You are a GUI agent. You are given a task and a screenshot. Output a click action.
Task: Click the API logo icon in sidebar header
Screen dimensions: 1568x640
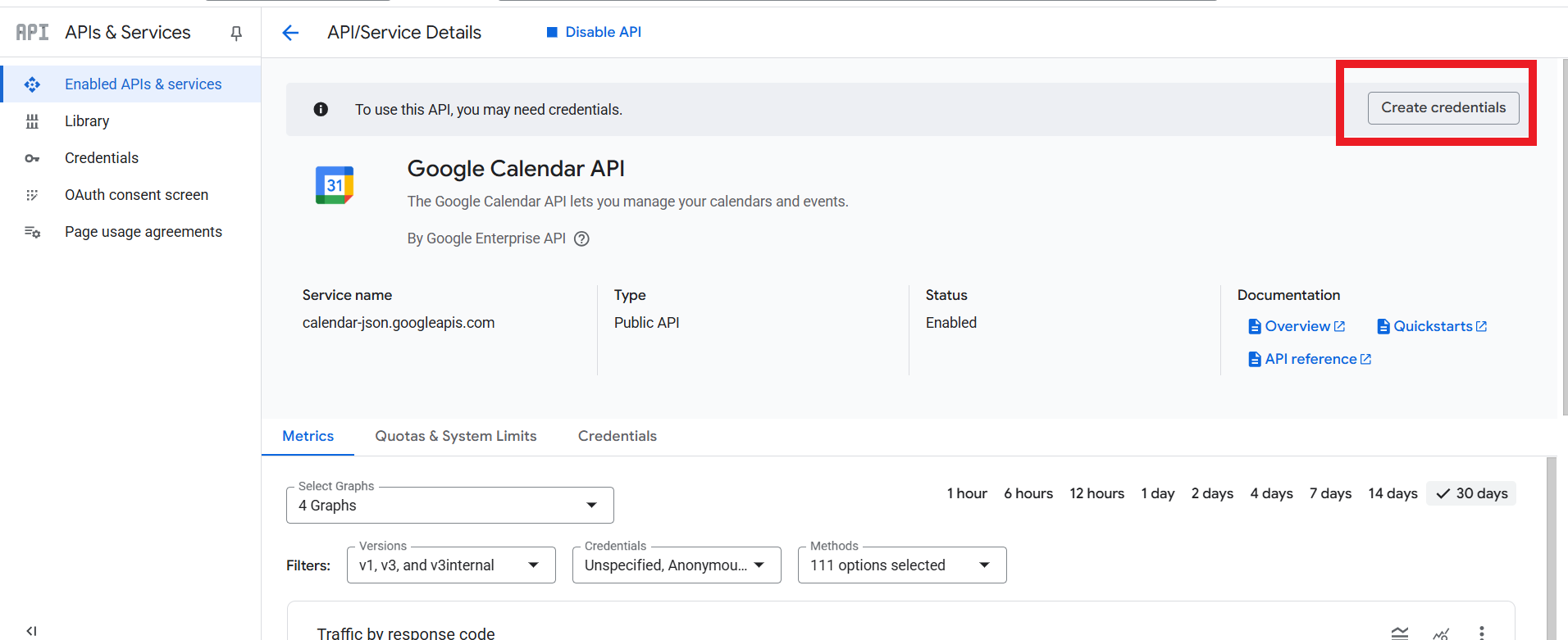tap(32, 32)
